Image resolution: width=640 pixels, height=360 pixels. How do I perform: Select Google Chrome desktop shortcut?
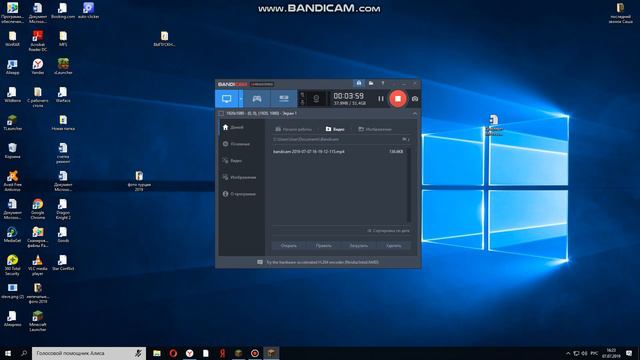tap(38, 209)
